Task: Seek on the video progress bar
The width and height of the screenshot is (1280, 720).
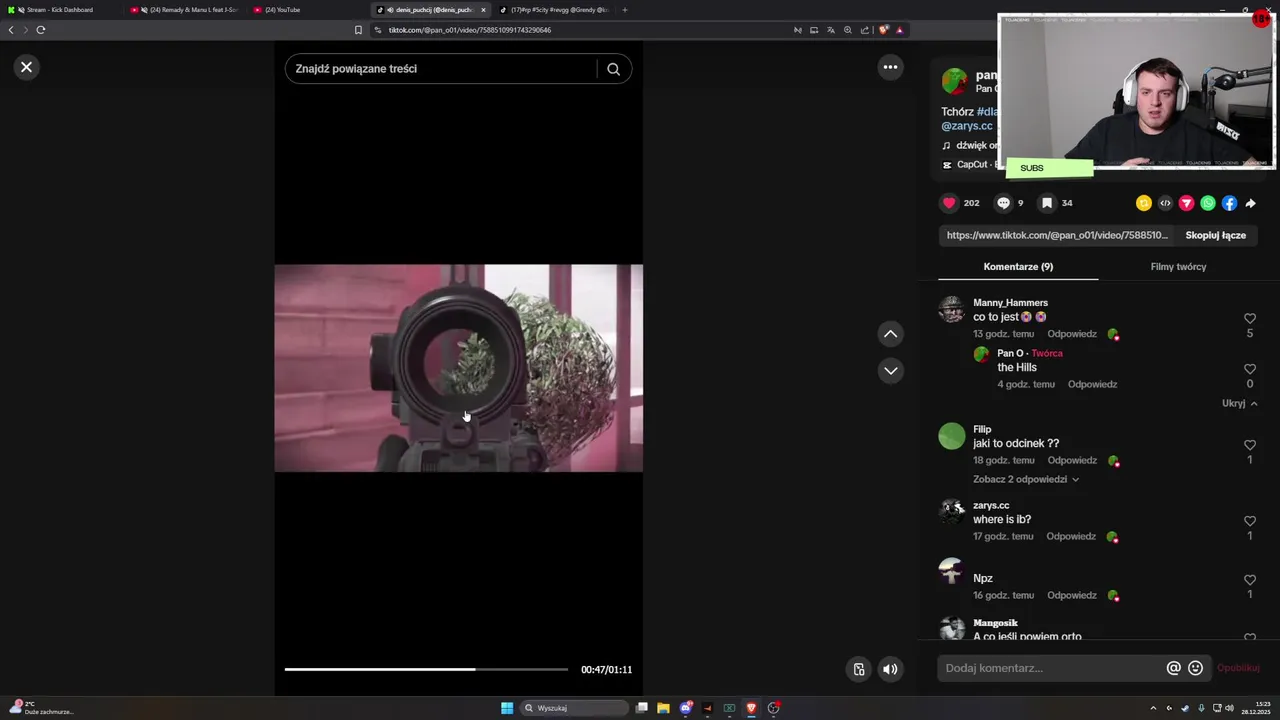Action: tap(426, 669)
